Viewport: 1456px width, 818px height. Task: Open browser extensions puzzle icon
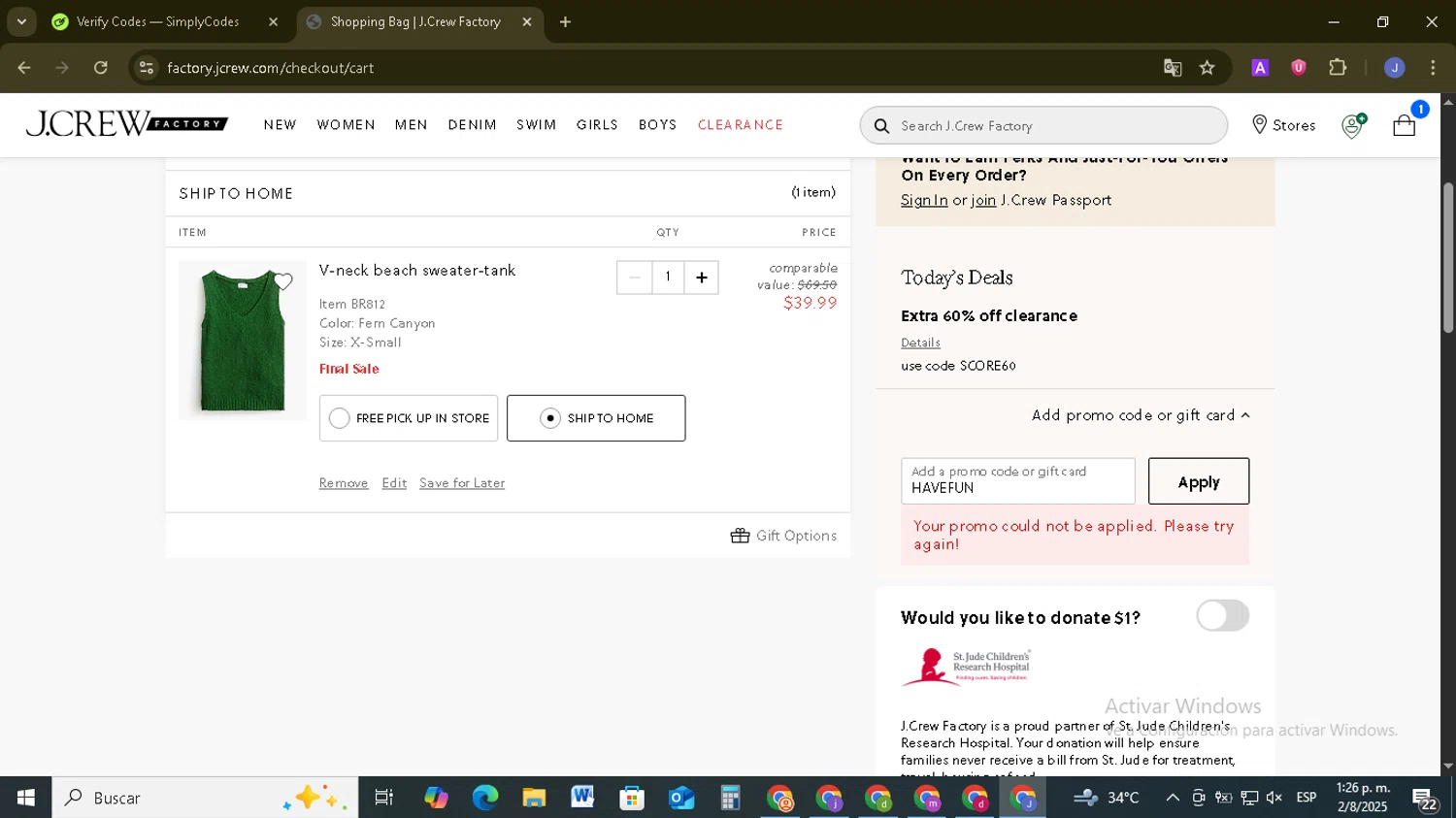click(x=1338, y=68)
